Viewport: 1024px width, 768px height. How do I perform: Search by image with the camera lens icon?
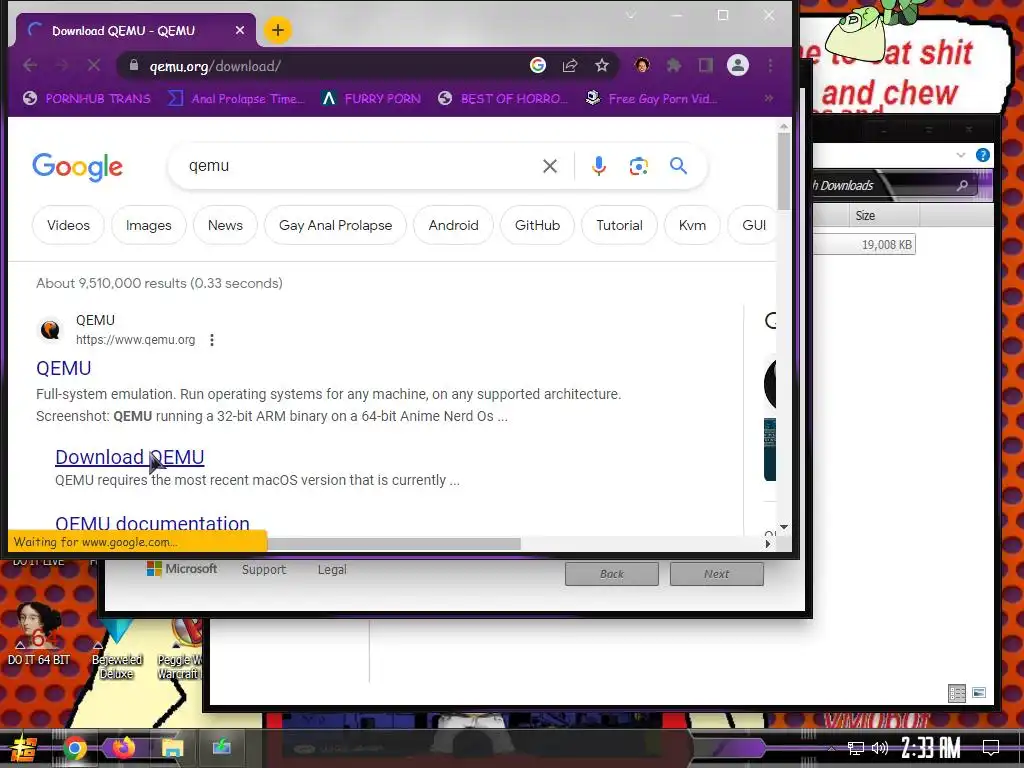638,166
